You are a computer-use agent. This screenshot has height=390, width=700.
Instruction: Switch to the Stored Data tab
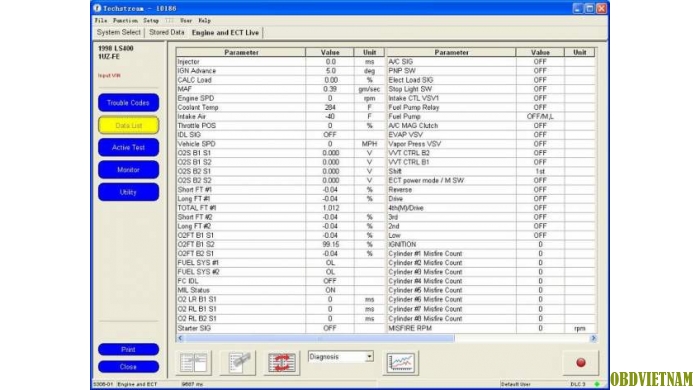[167, 33]
